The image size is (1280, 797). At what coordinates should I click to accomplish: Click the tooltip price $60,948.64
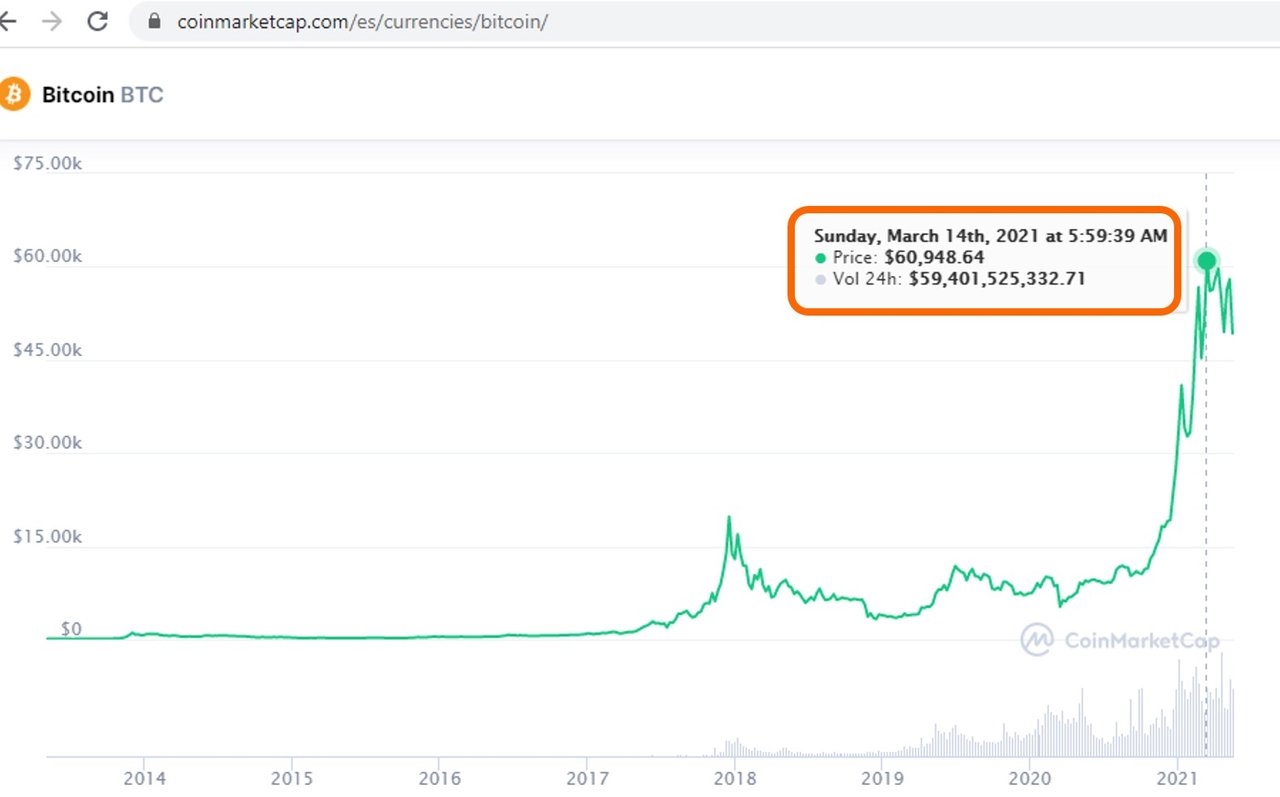tap(934, 258)
